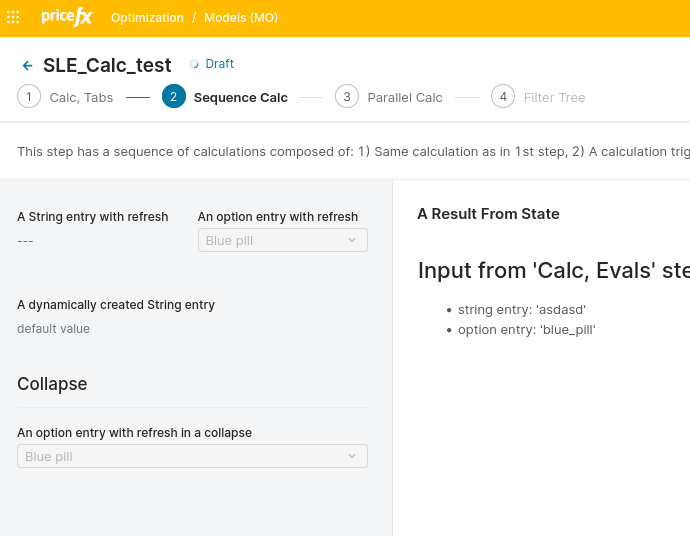
Task: Click the dynamically created String entry value
Action: pos(53,329)
